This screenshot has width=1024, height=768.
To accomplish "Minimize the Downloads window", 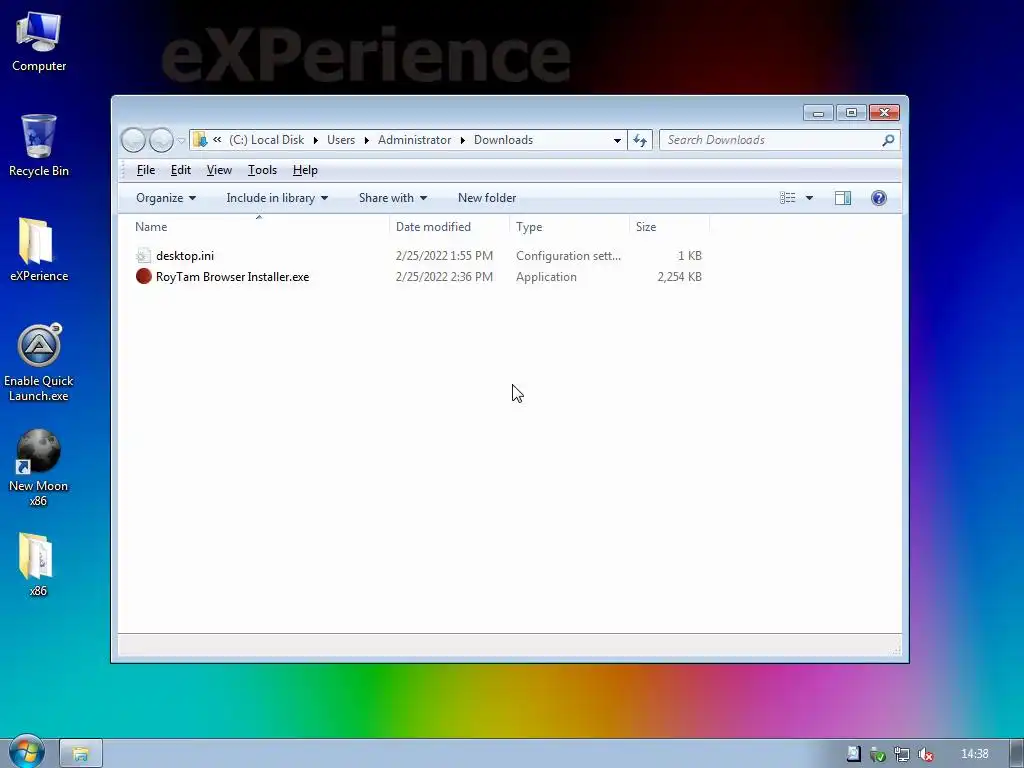I will click(818, 113).
